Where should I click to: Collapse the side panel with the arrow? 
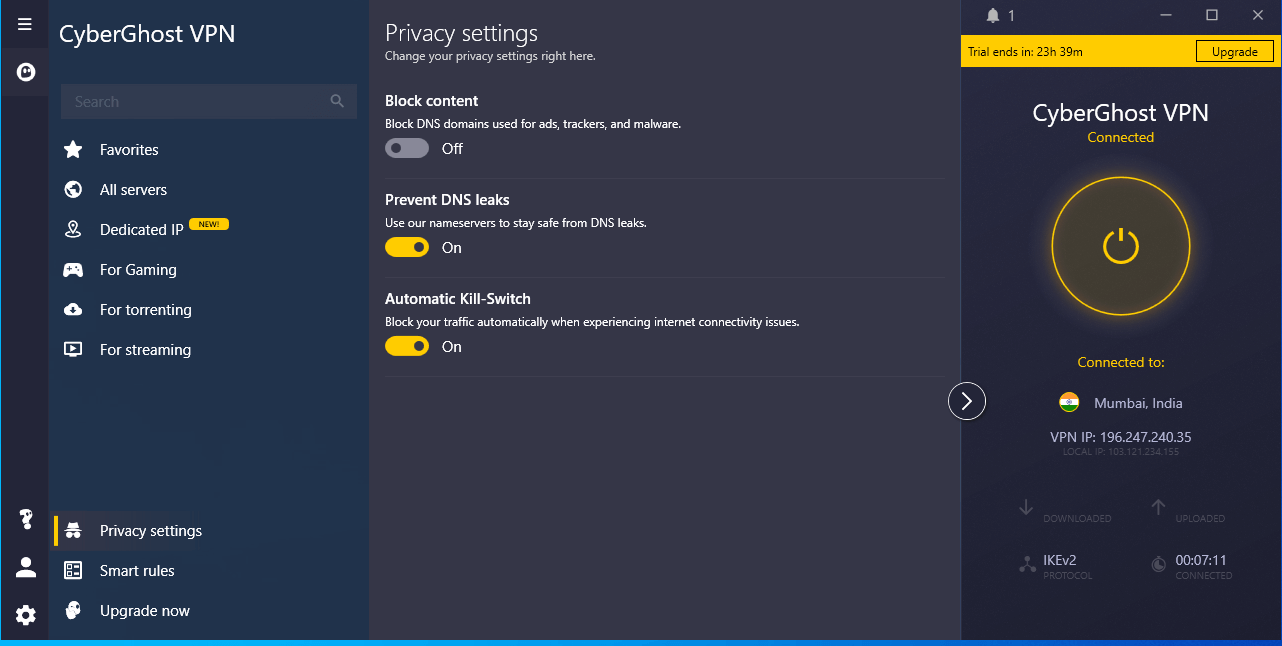[x=967, y=401]
